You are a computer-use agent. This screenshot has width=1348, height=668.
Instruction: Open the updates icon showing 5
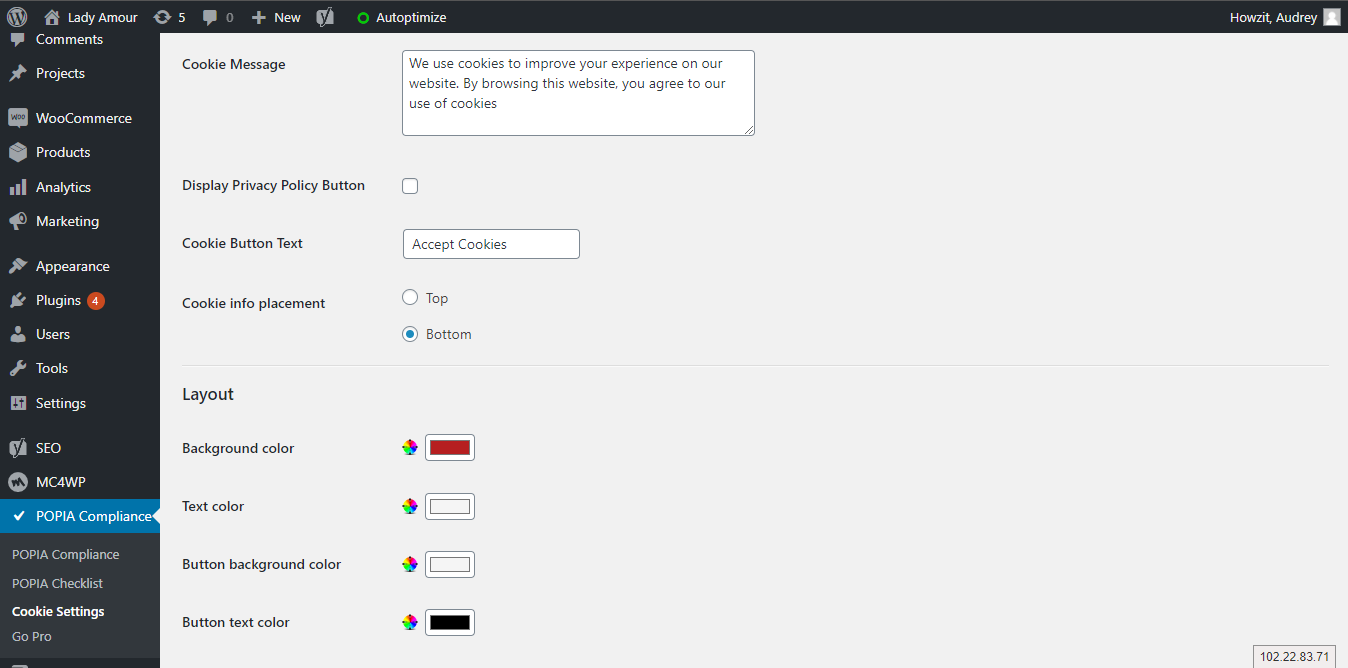pos(162,17)
